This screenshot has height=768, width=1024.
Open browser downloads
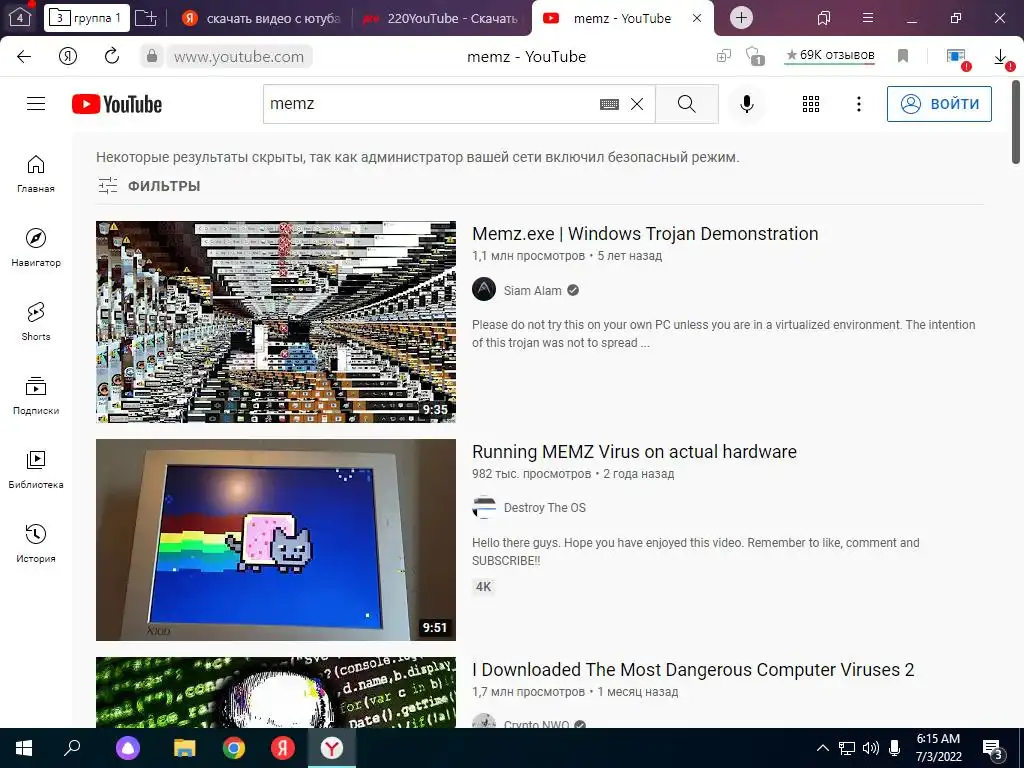(x=1000, y=57)
